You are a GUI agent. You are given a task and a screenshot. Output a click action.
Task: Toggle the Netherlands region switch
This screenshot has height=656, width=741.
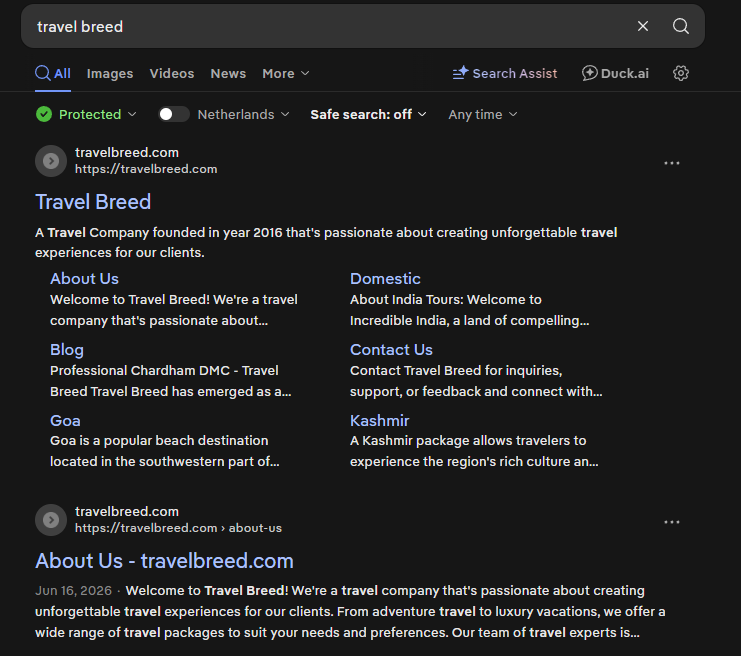(x=173, y=114)
